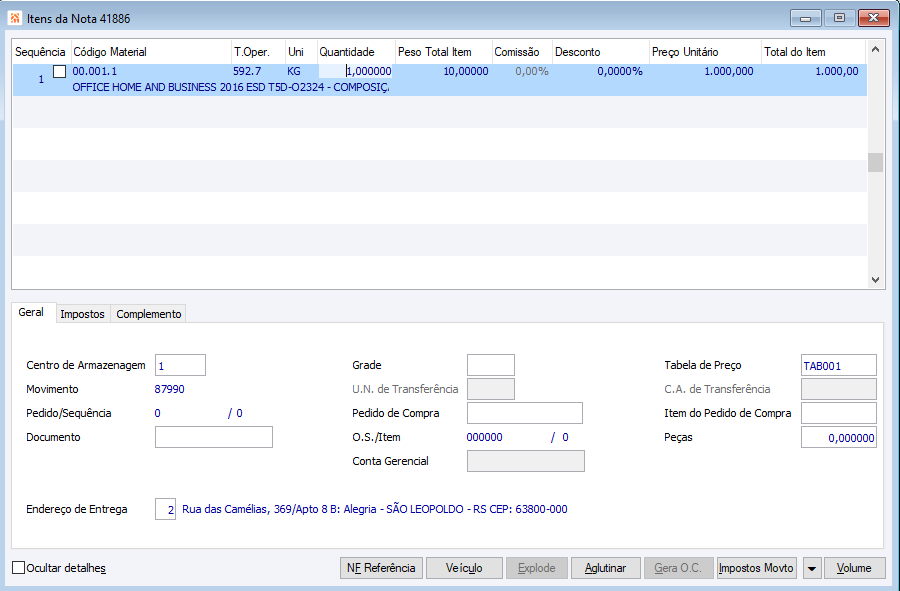
Task: Open the dropdown arrow beside Impostos Movto
Action: point(812,568)
